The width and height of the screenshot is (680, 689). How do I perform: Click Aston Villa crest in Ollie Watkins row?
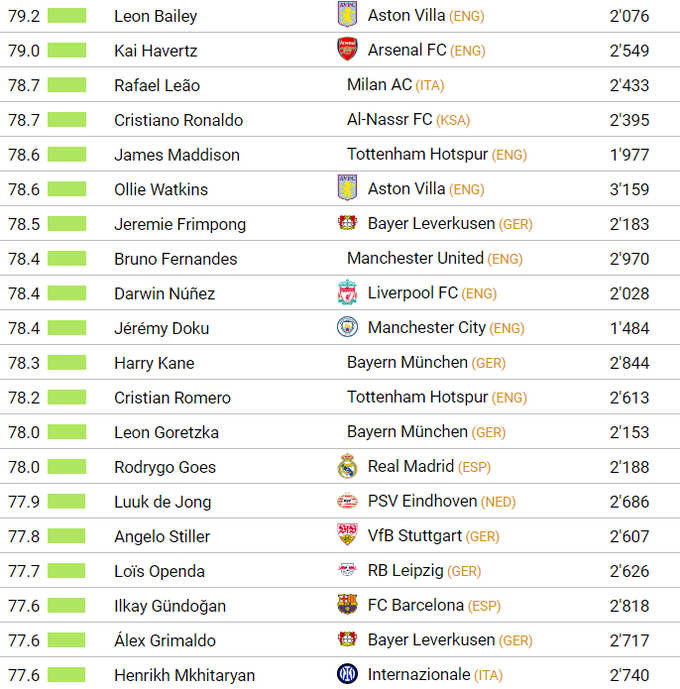347,188
